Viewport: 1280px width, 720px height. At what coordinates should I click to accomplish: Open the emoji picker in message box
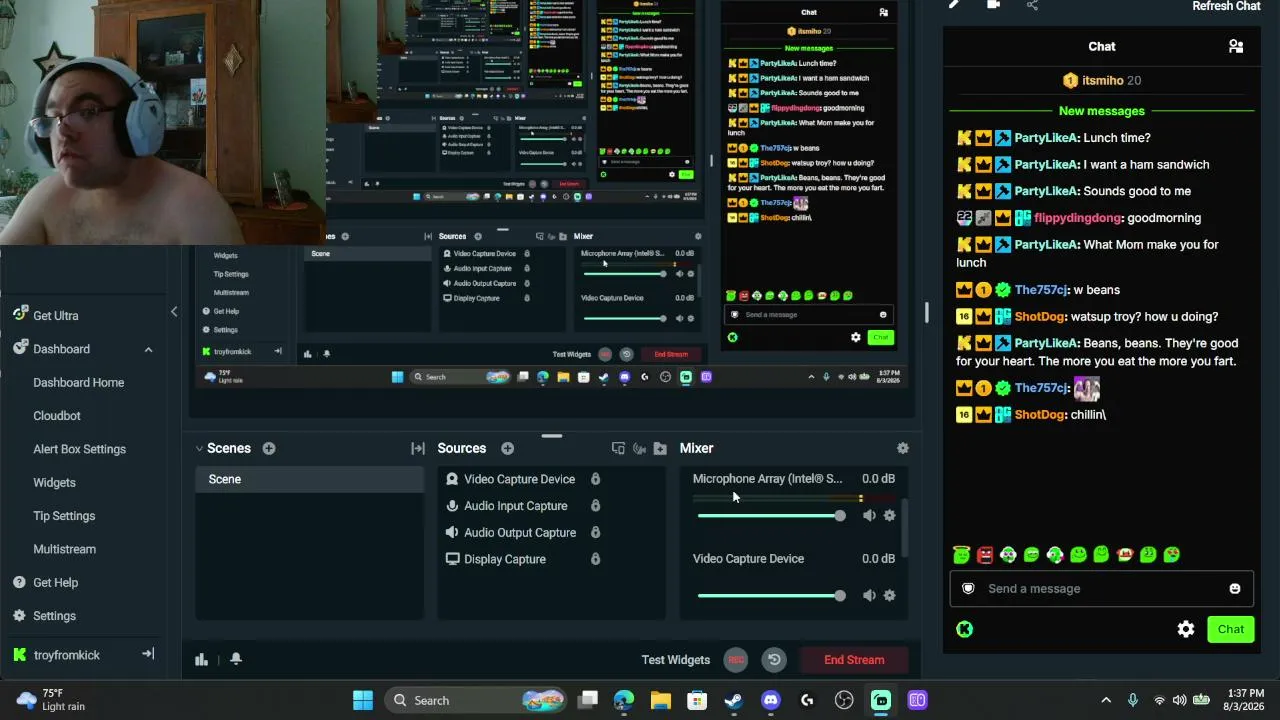pos(1235,588)
